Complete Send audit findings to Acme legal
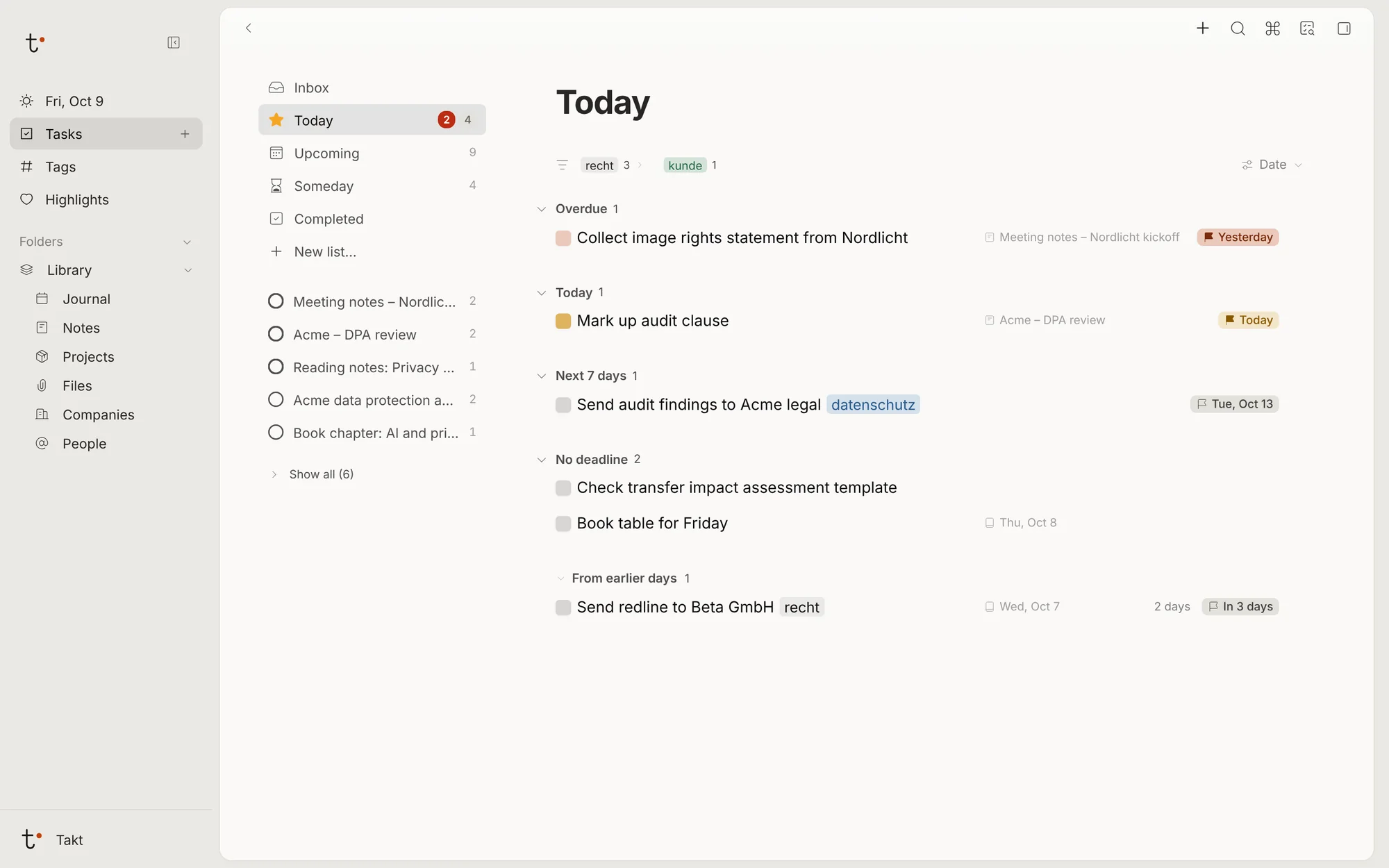Screen dimensions: 1389x868 (x=563, y=405)
